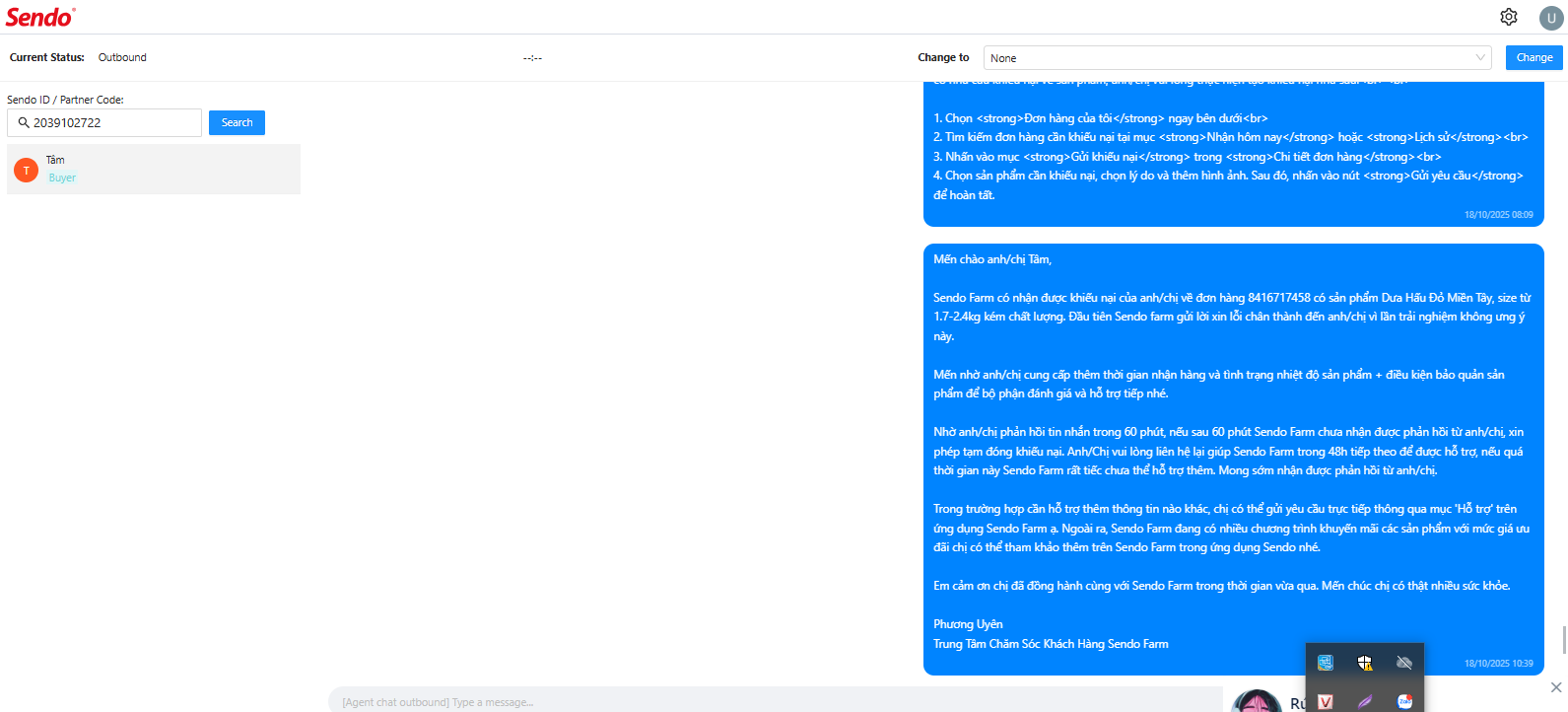Screen dimensions: 1568x712
Task: Click the Search button
Action: pyautogui.click(x=237, y=122)
